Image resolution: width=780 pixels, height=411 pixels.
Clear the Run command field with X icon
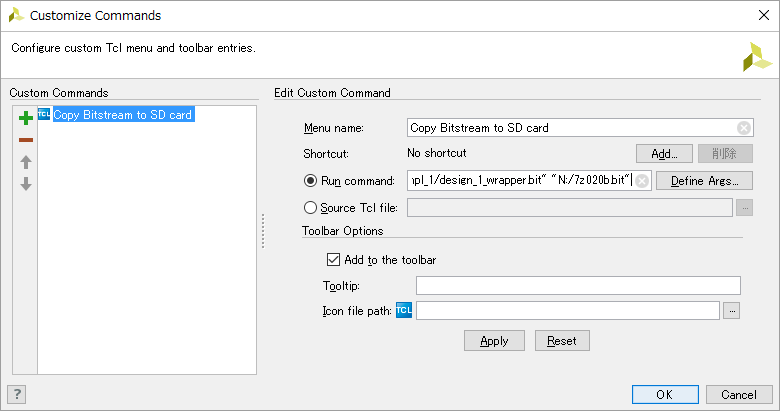pyautogui.click(x=642, y=181)
